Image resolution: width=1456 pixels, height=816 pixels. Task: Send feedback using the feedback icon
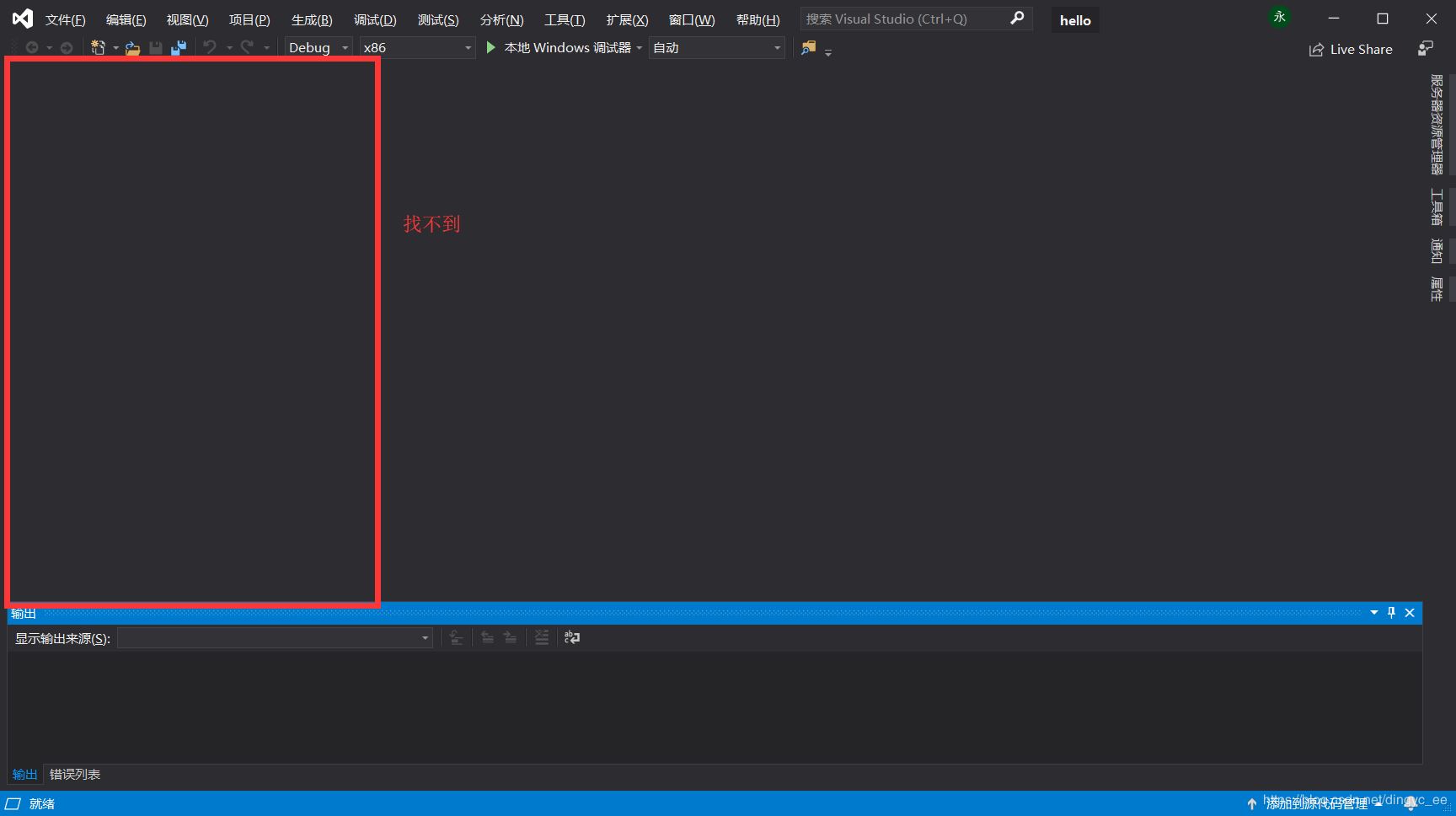(x=1426, y=49)
